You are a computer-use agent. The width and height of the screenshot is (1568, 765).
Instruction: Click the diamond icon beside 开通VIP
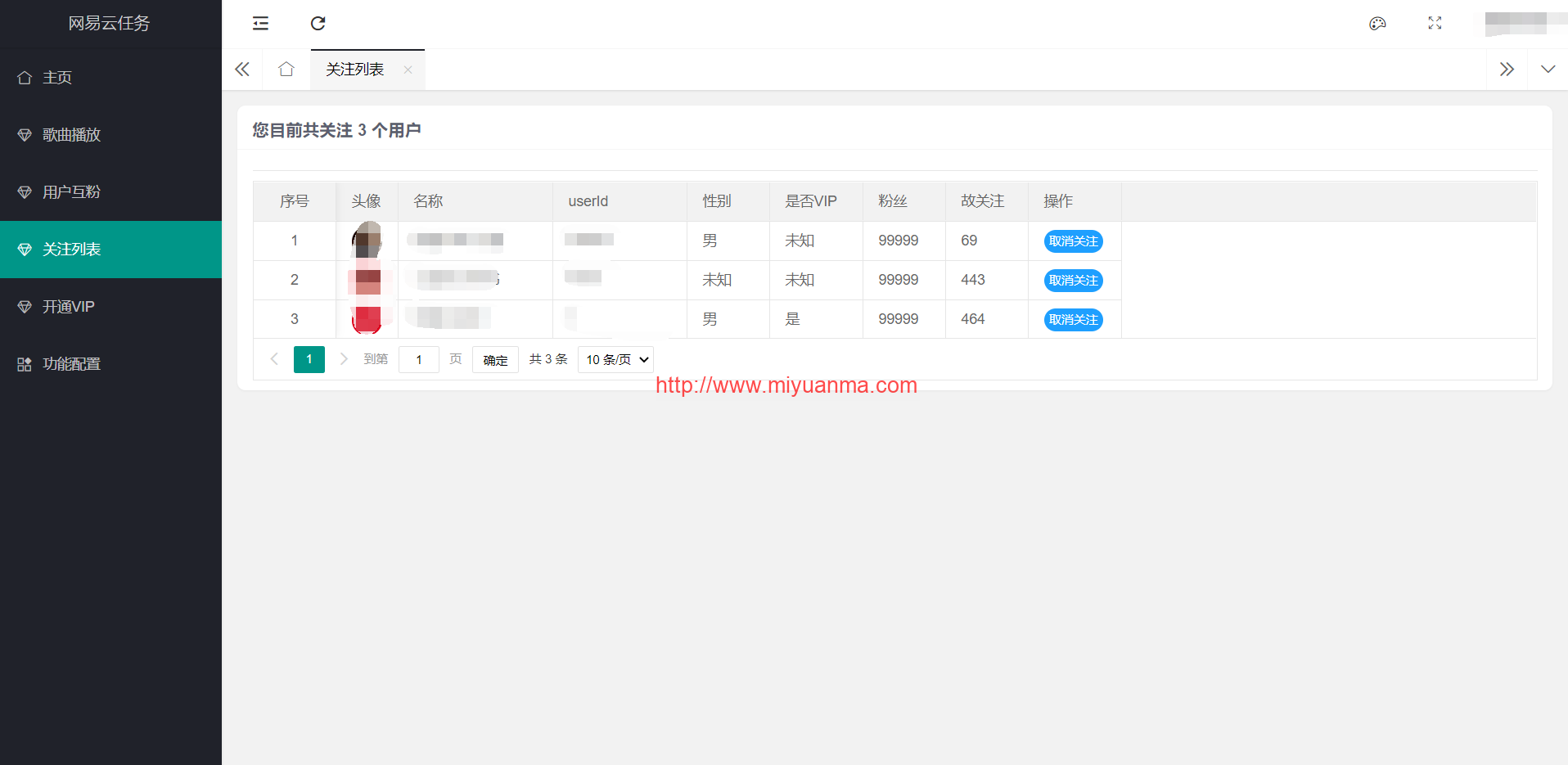25,307
